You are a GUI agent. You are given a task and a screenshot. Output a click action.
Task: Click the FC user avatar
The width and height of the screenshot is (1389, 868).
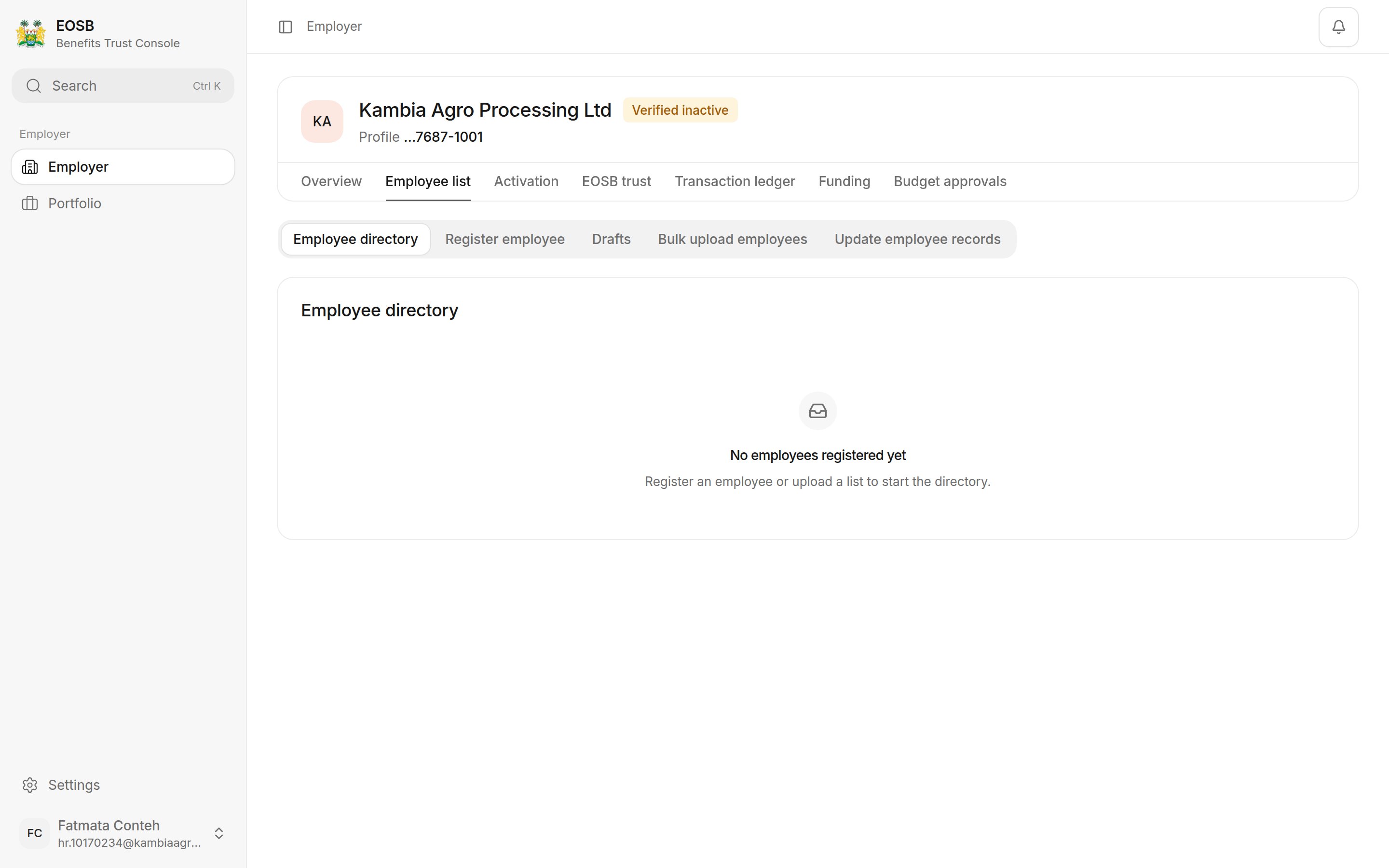(x=34, y=833)
